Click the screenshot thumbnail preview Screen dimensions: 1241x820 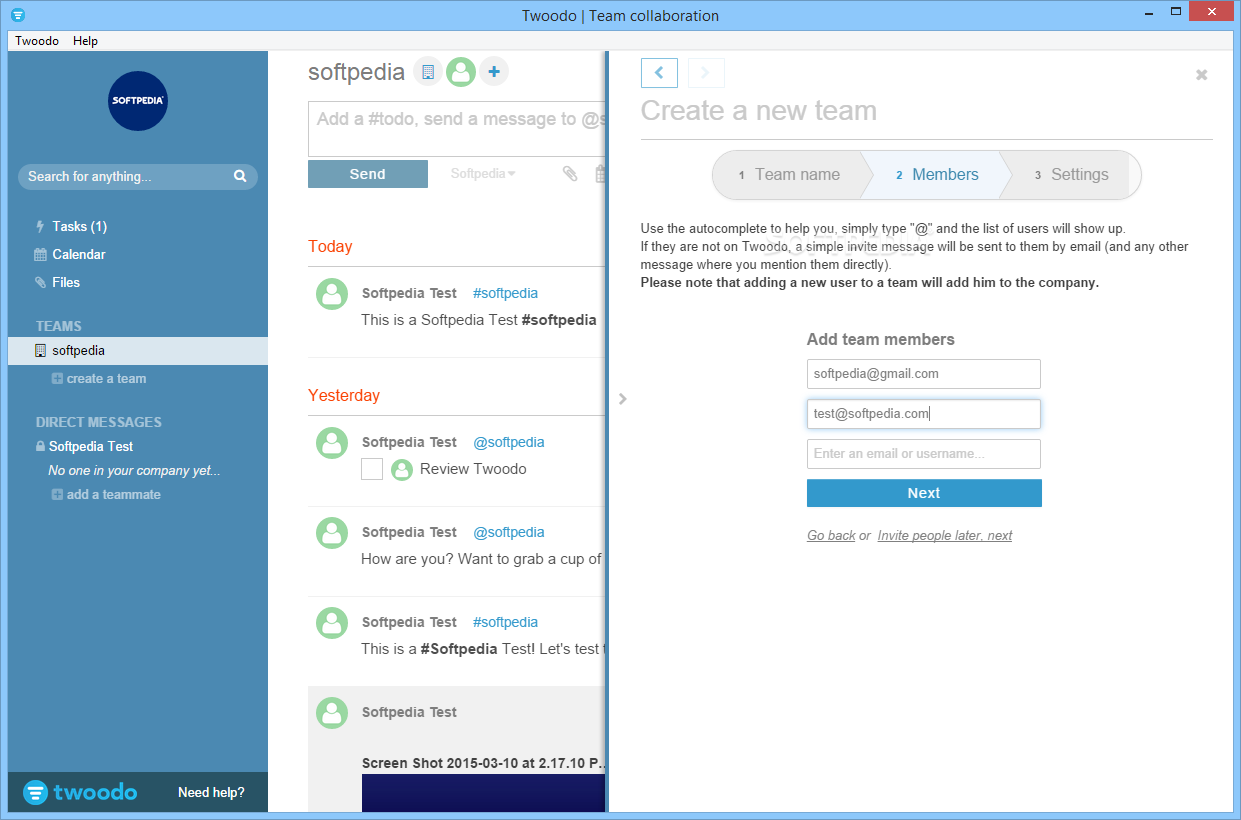click(x=484, y=792)
